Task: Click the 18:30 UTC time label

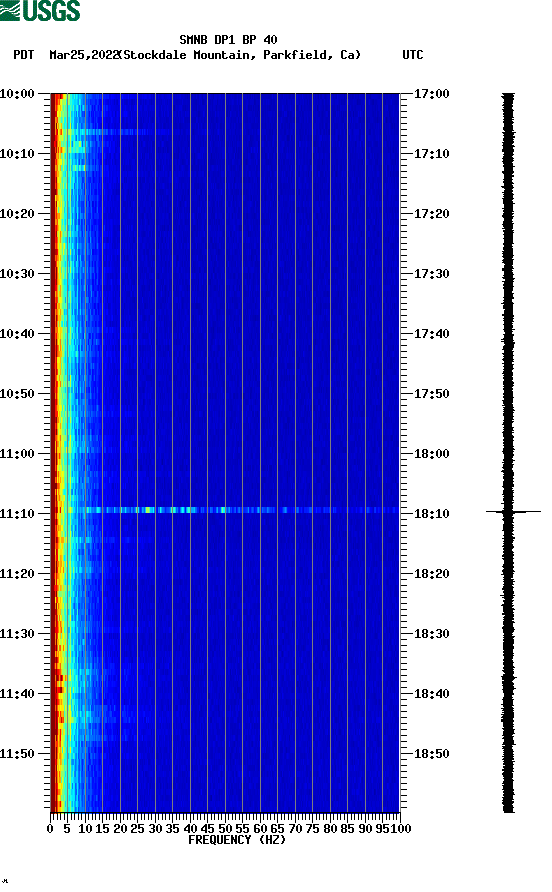Action: pos(431,634)
